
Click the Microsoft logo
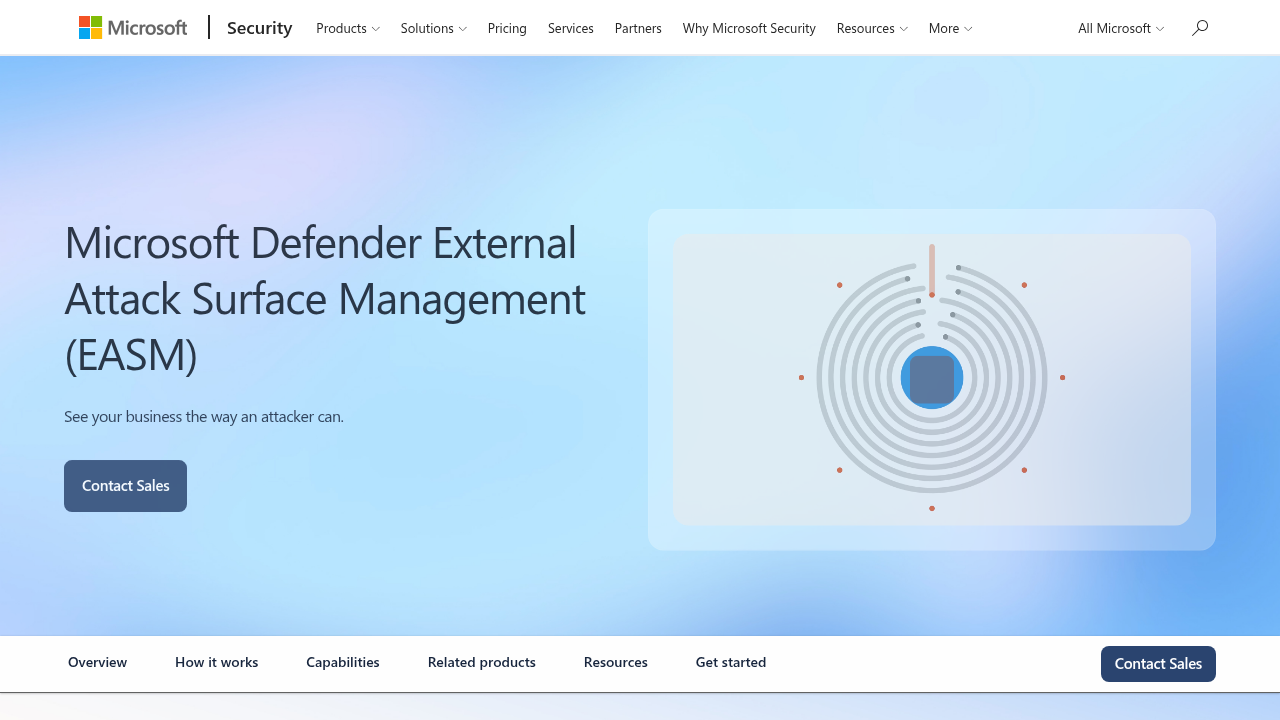(x=133, y=28)
